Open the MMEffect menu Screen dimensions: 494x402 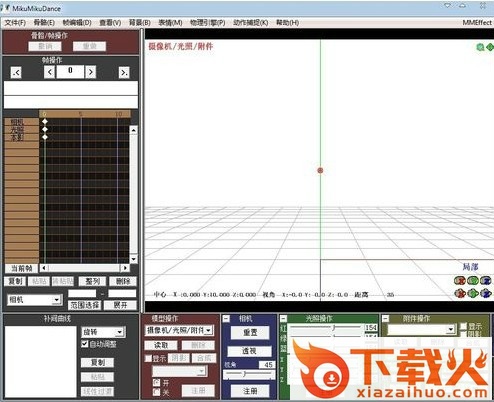click(x=477, y=23)
